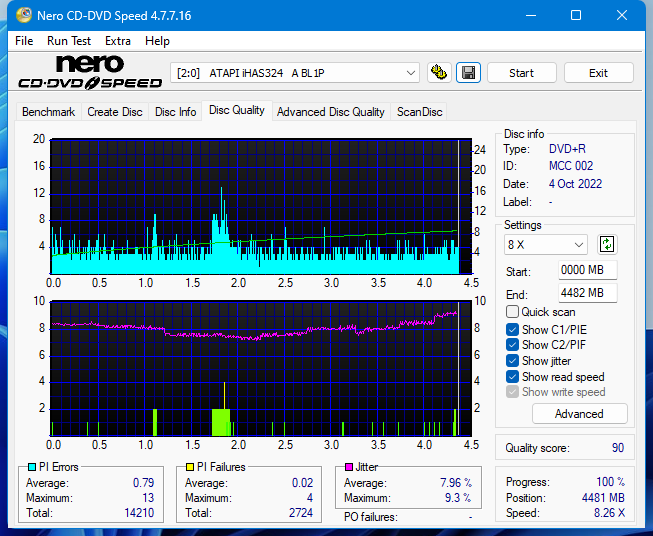This screenshot has width=653, height=536.
Task: Toggle Show read speed checkbox
Action: tap(512, 376)
